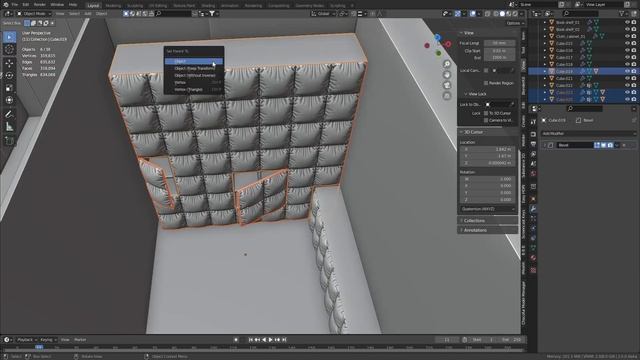Viewport: 640px width, 360px height.
Task: Click the 3D Cursor Location X field
Action: click(x=488, y=149)
